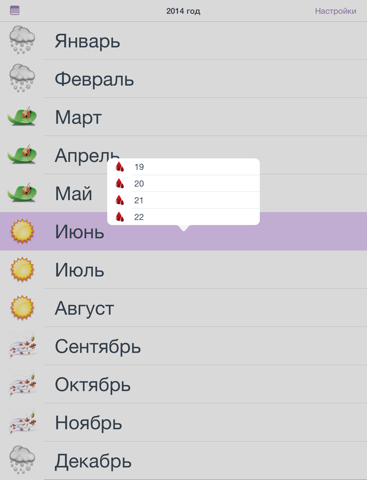This screenshot has width=367, height=480.
Task: Tap the sun icon beside Август
Action: coord(22,307)
